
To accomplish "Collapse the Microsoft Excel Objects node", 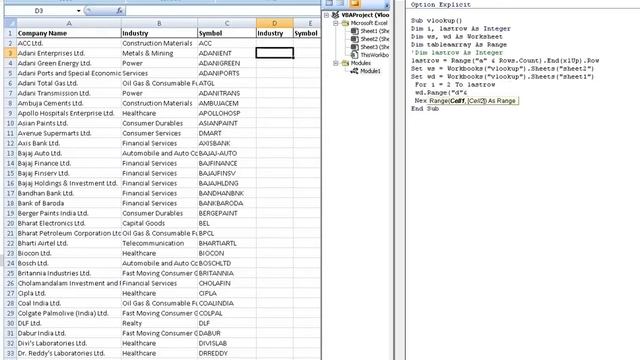I will tap(336, 23).
